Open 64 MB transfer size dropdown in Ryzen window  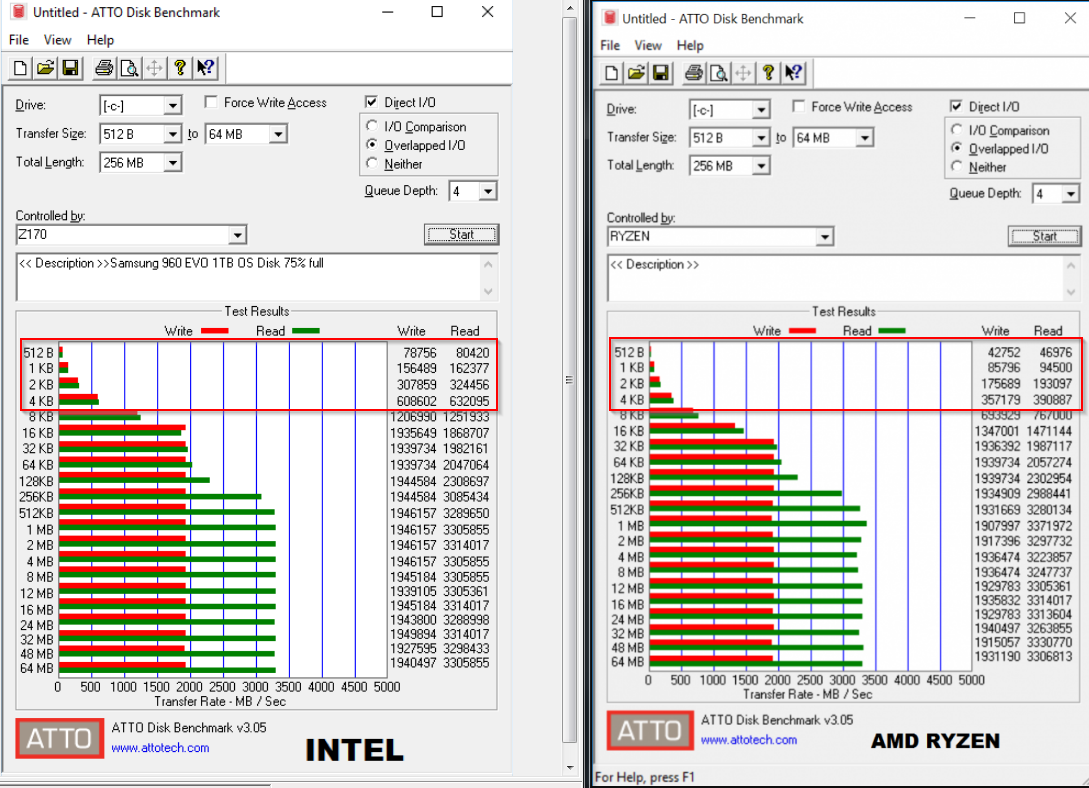click(864, 137)
